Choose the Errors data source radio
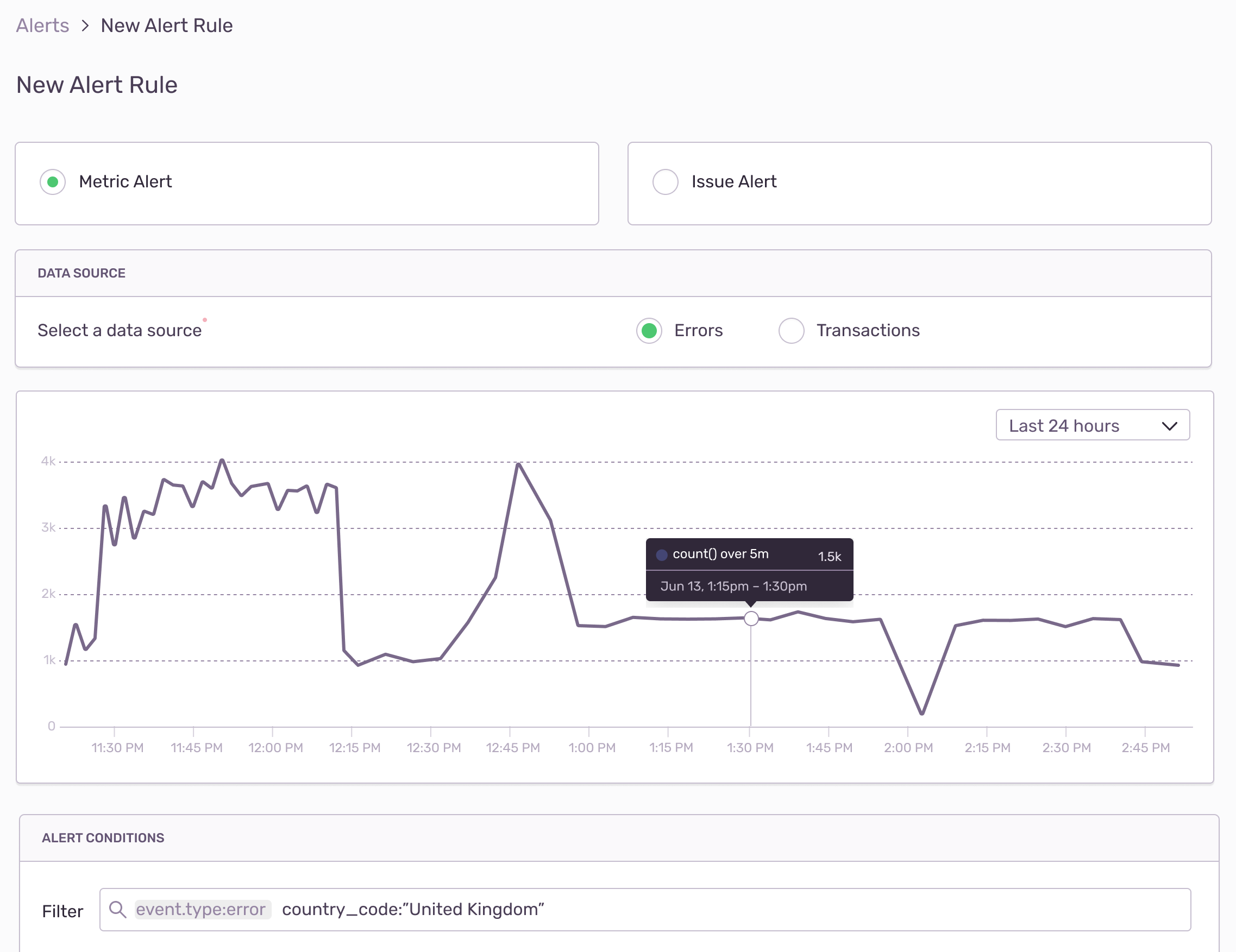The height and width of the screenshot is (952, 1236). pyautogui.click(x=649, y=330)
